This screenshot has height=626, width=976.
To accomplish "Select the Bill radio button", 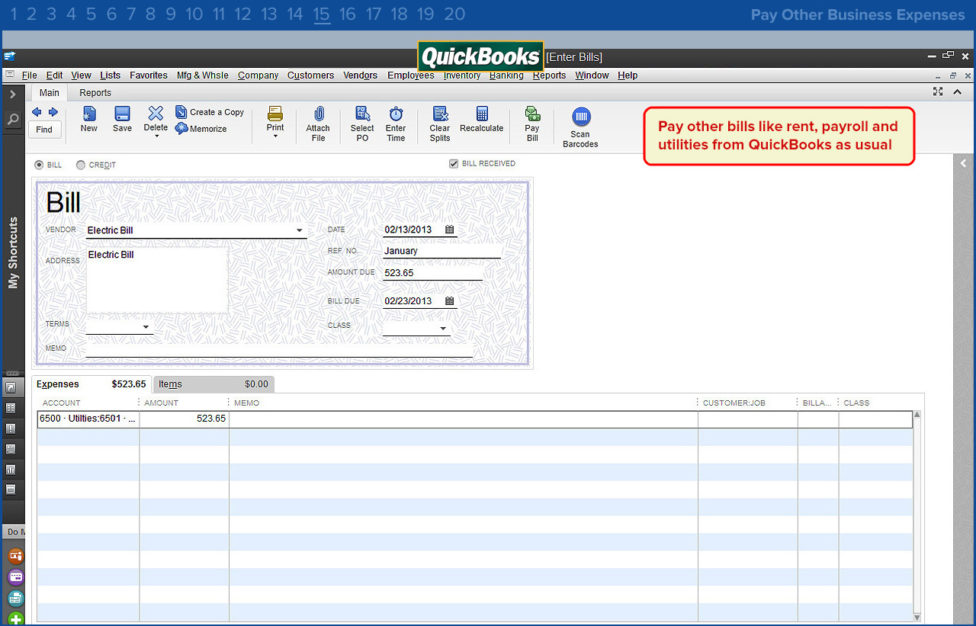I will pos(39,165).
